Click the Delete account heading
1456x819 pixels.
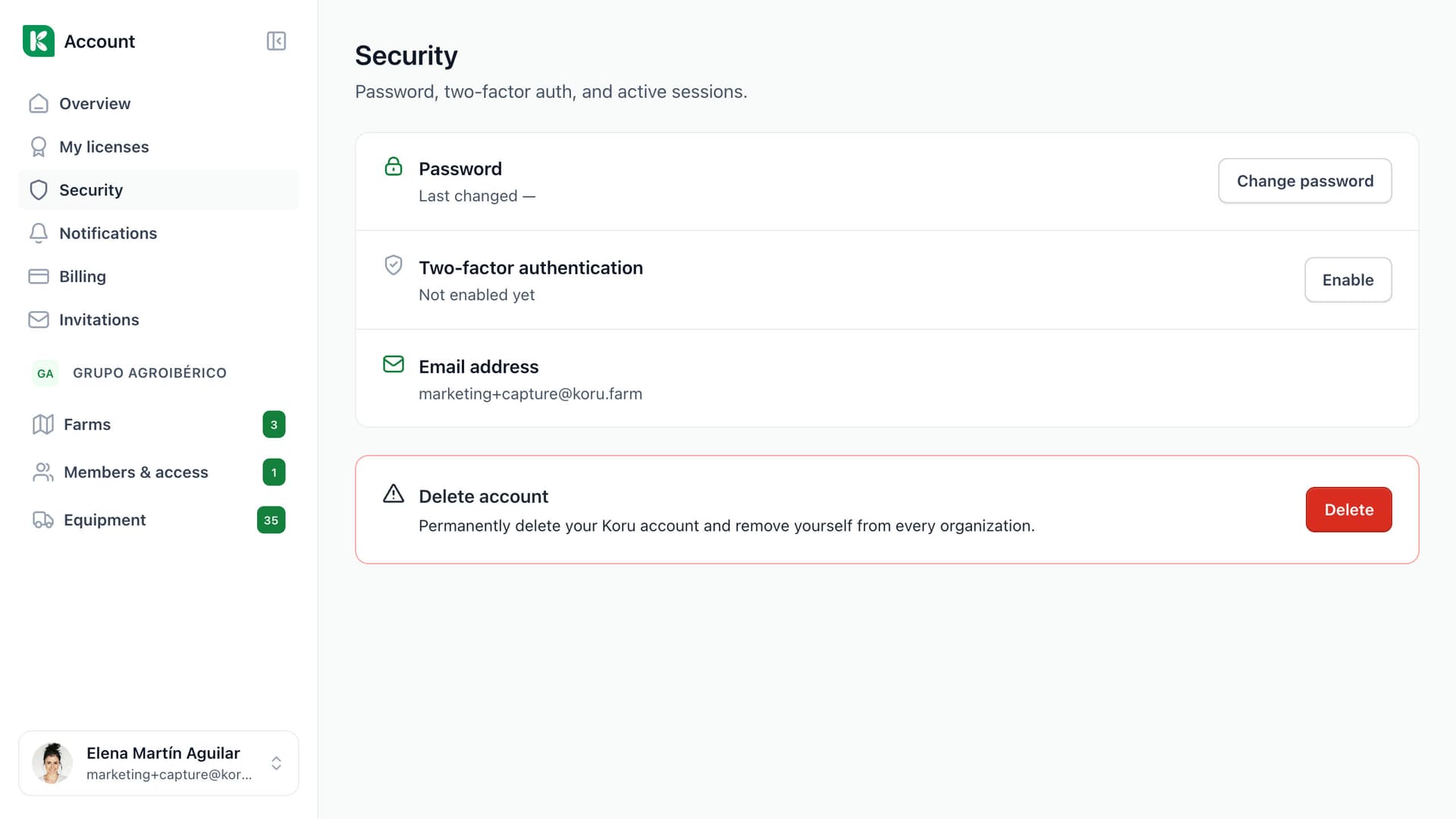pyautogui.click(x=483, y=497)
